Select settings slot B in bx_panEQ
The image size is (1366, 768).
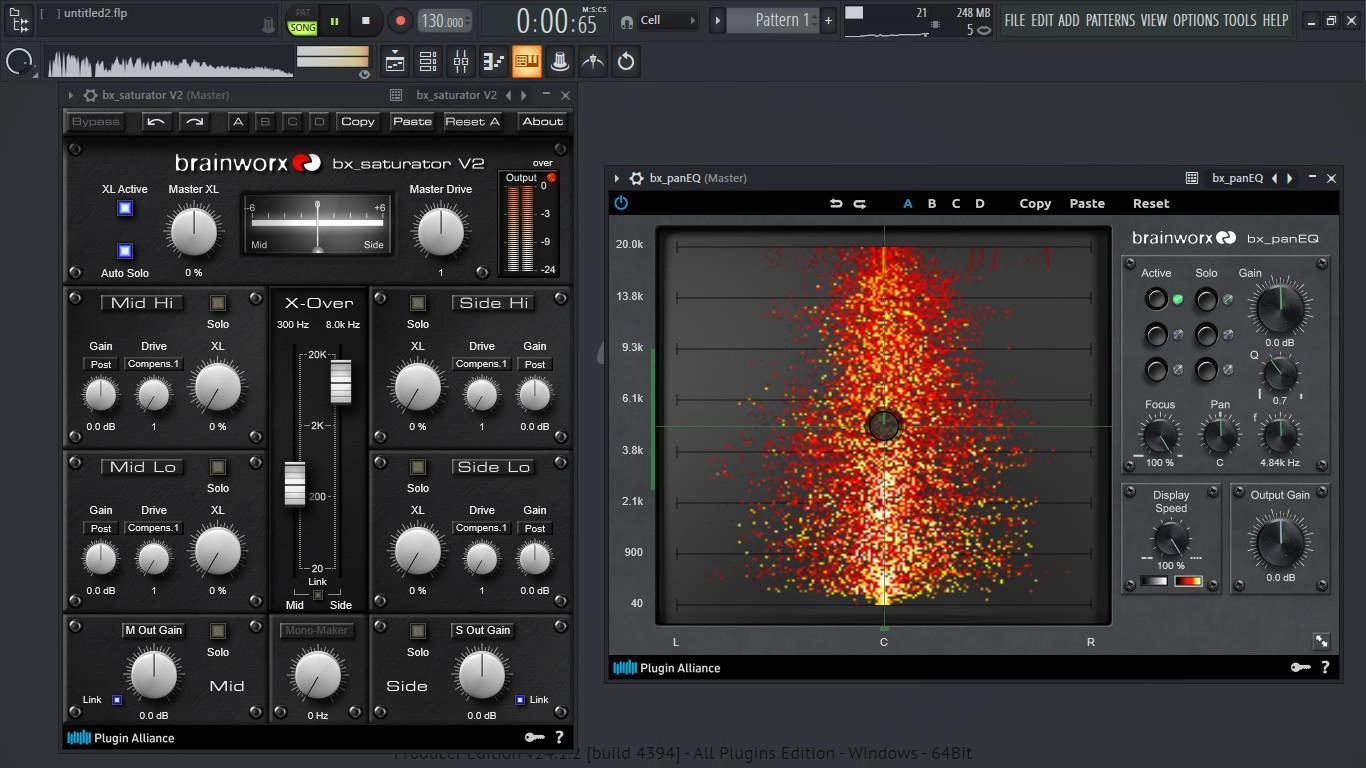(932, 203)
